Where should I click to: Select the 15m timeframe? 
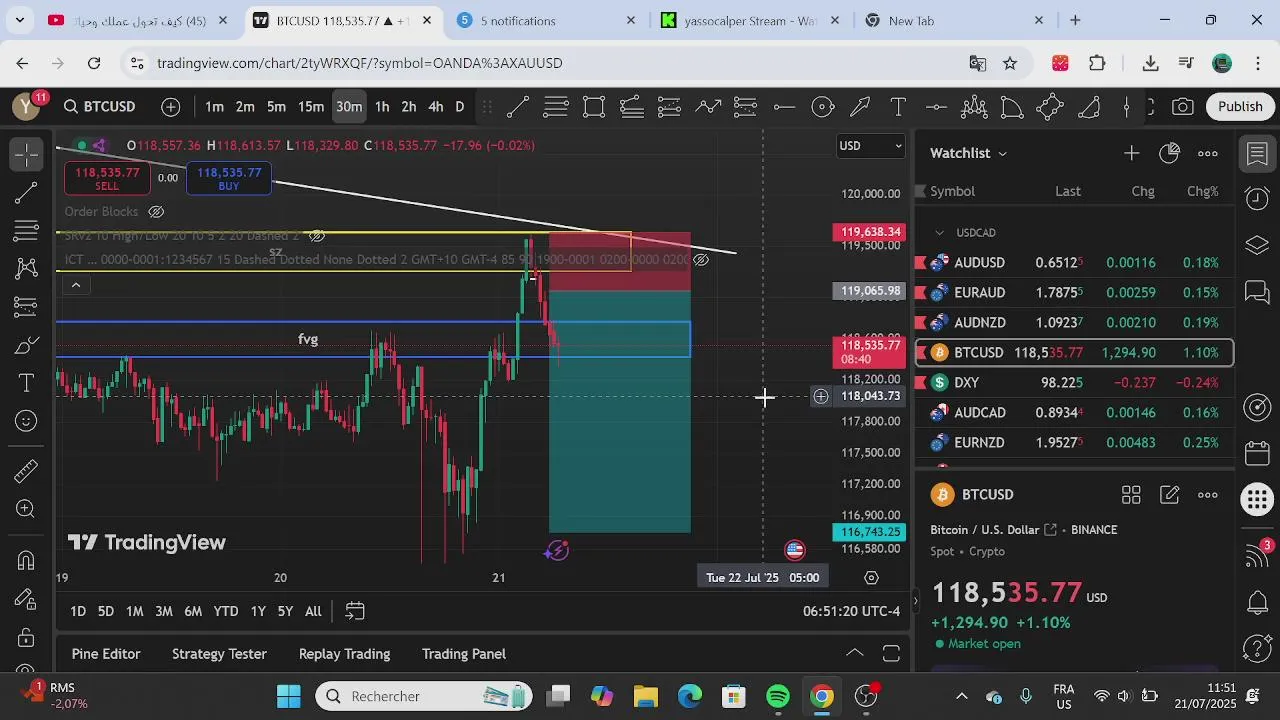click(x=311, y=107)
